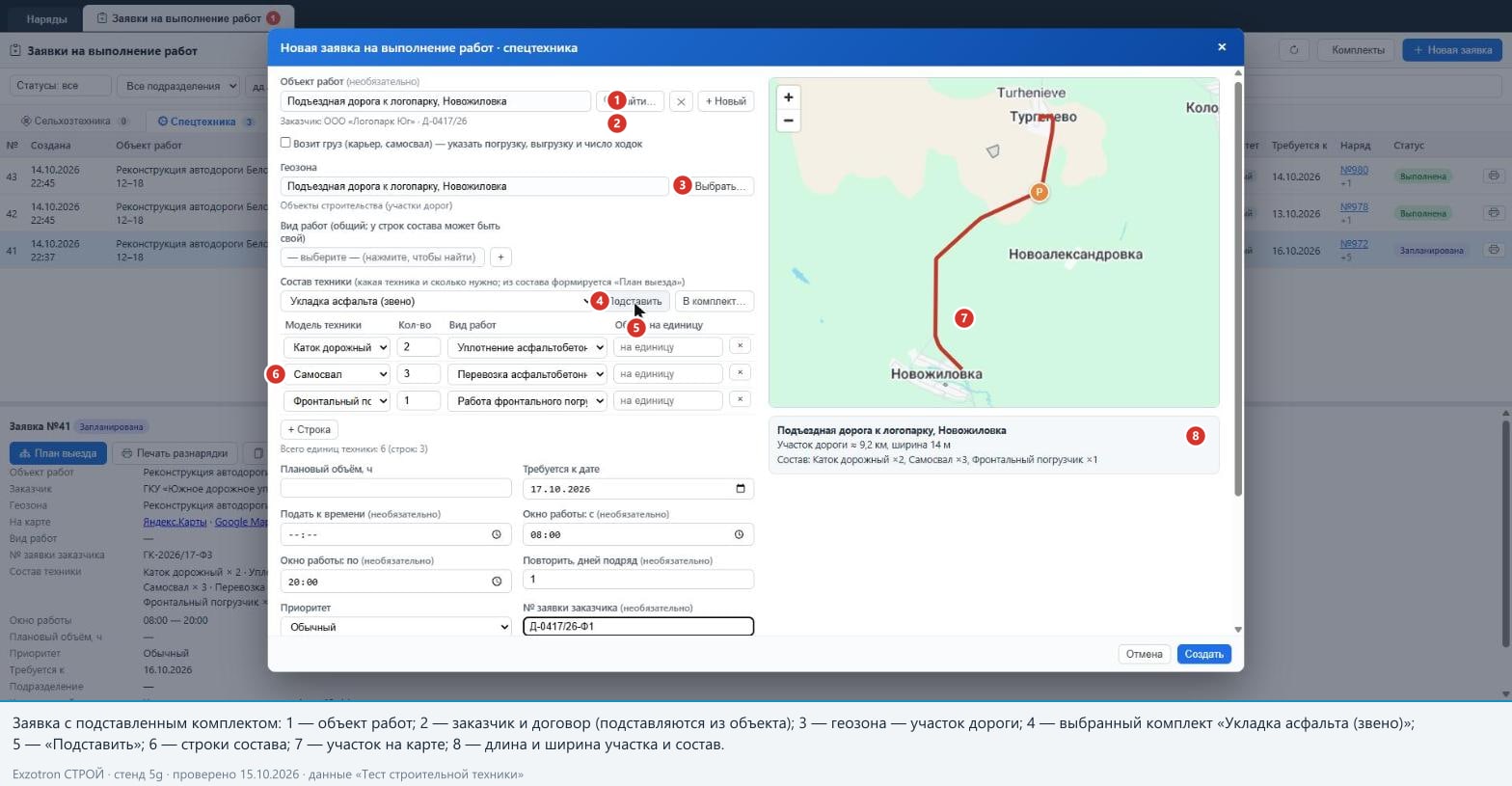This screenshot has width=1512, height=786.
Task: Print request row 43 in background table
Action: pos(1494,176)
